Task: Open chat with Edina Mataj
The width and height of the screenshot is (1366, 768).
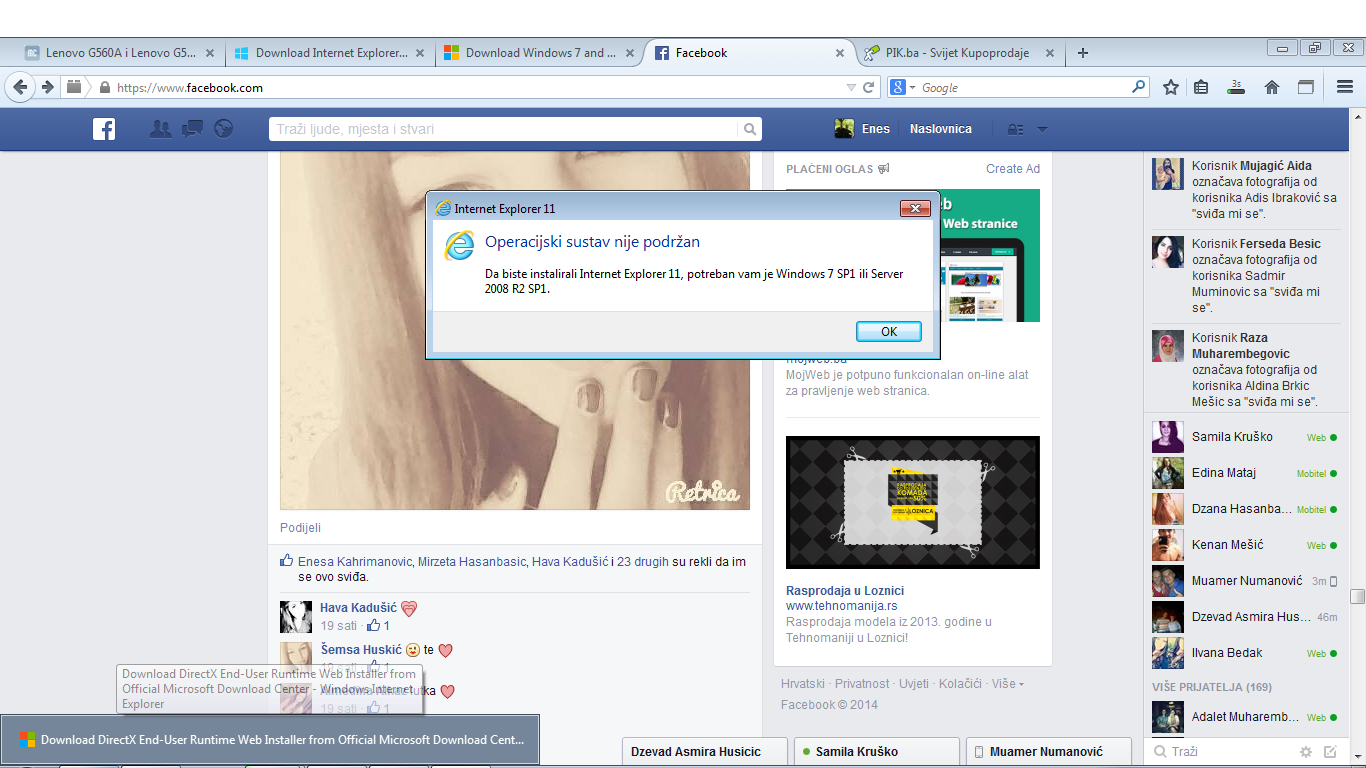Action: click(1244, 473)
